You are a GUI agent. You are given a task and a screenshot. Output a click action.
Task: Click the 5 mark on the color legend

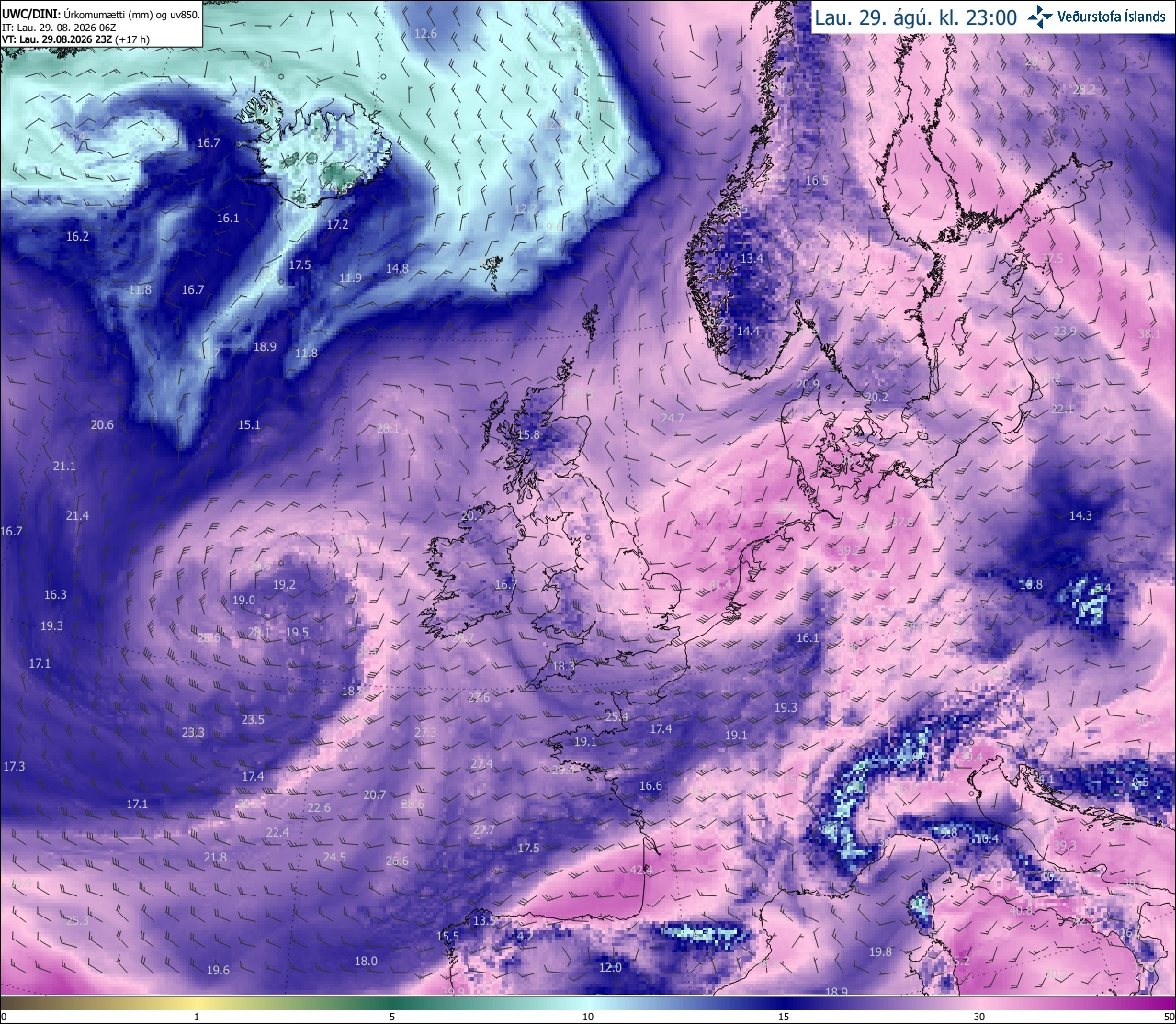(x=392, y=1017)
